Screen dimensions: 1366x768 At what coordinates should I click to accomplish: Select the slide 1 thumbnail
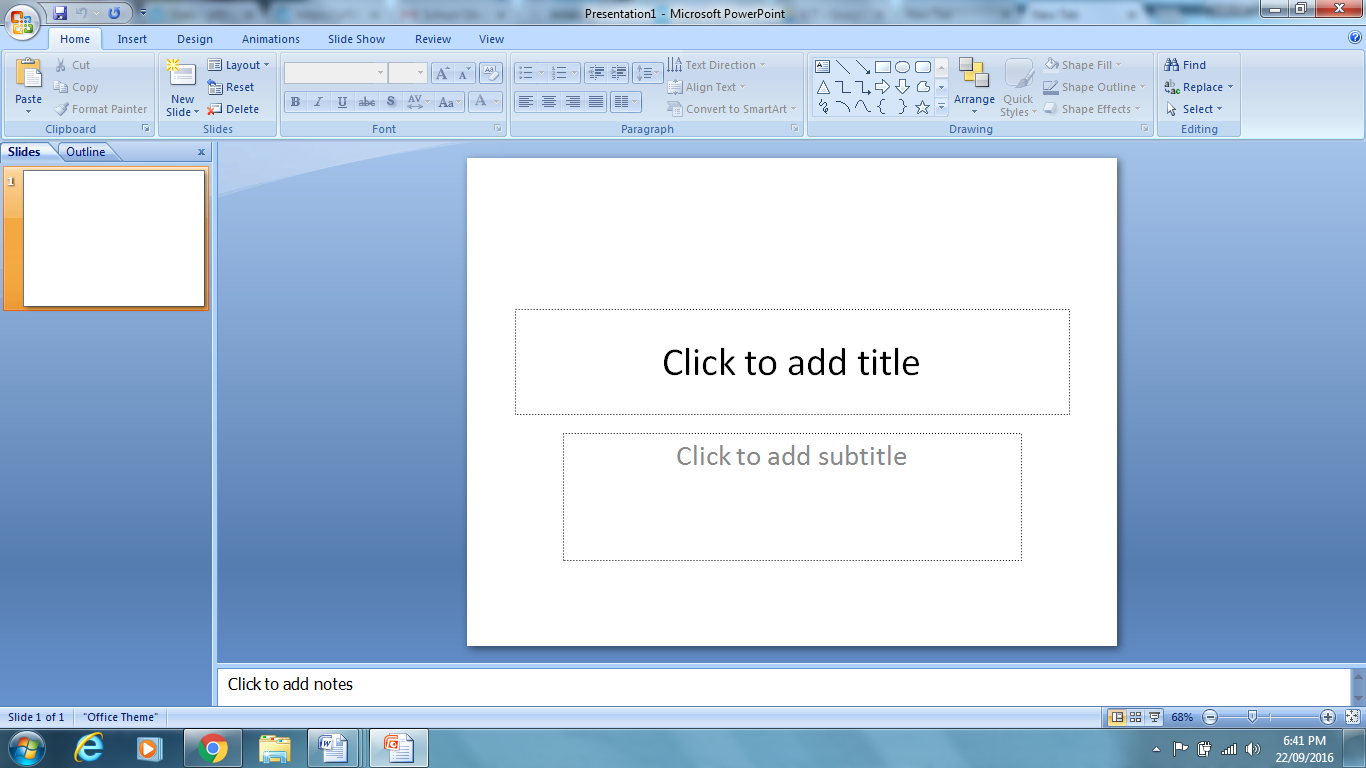114,238
